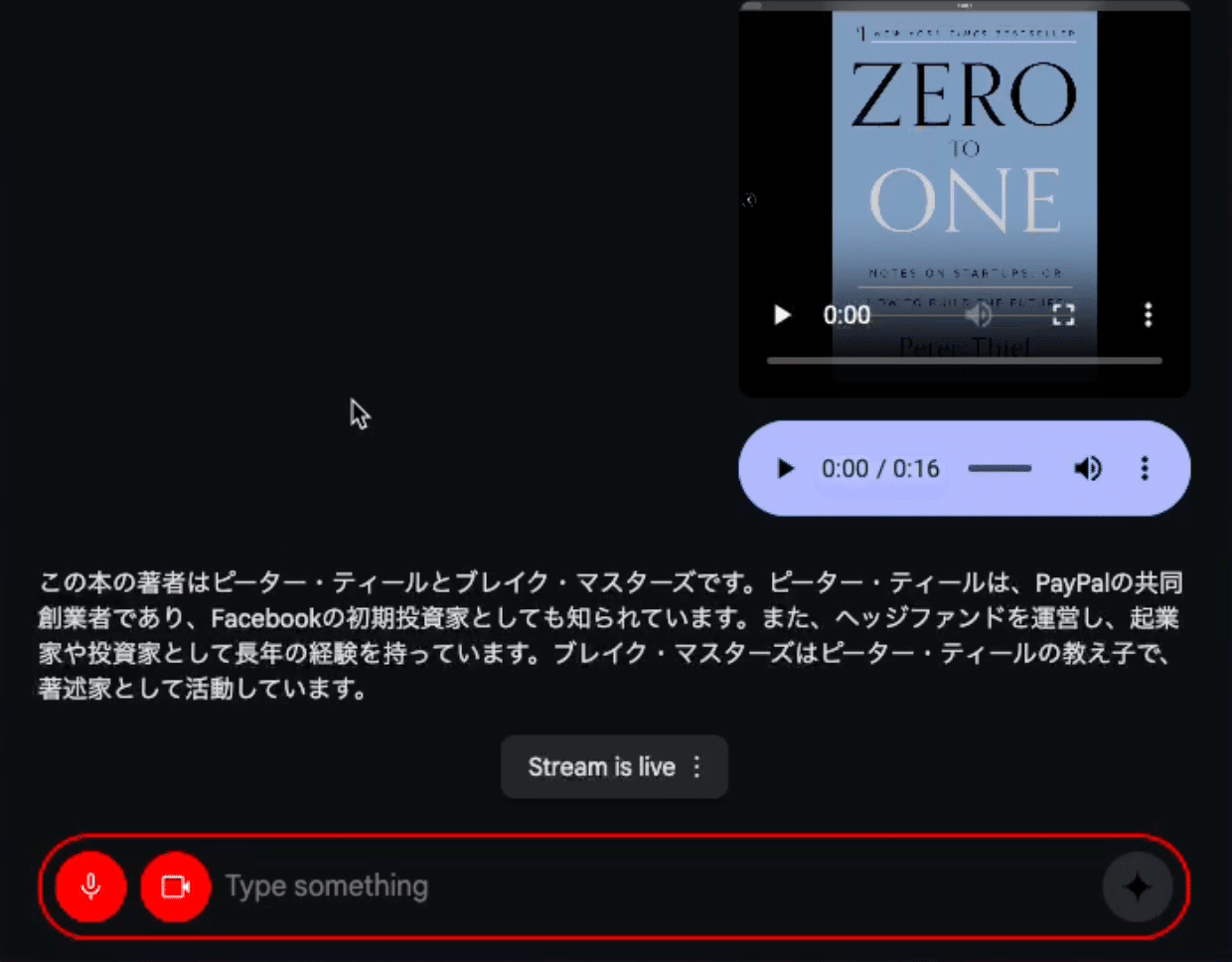Click the Japanese response text paragraph
This screenshot has height=962, width=1232.
(610, 635)
